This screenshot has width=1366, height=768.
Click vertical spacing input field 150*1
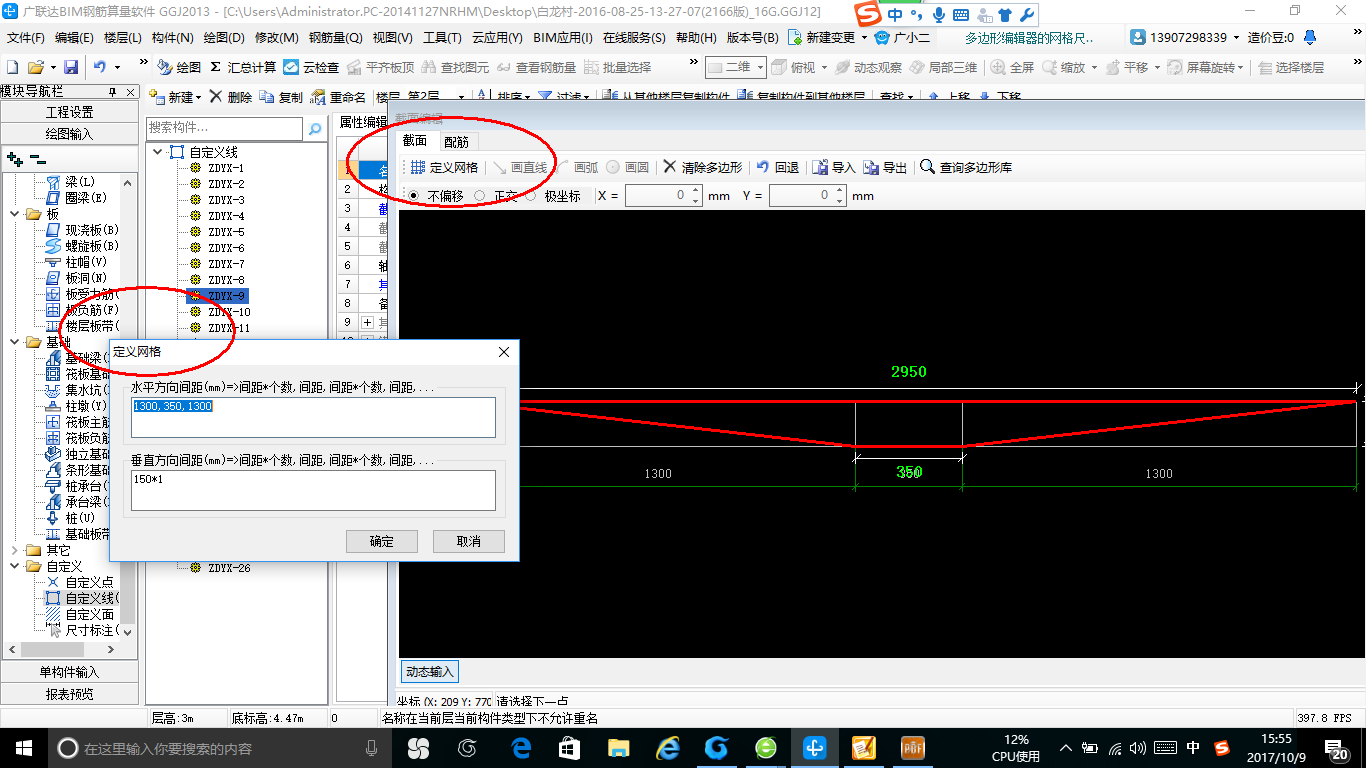[x=313, y=490]
